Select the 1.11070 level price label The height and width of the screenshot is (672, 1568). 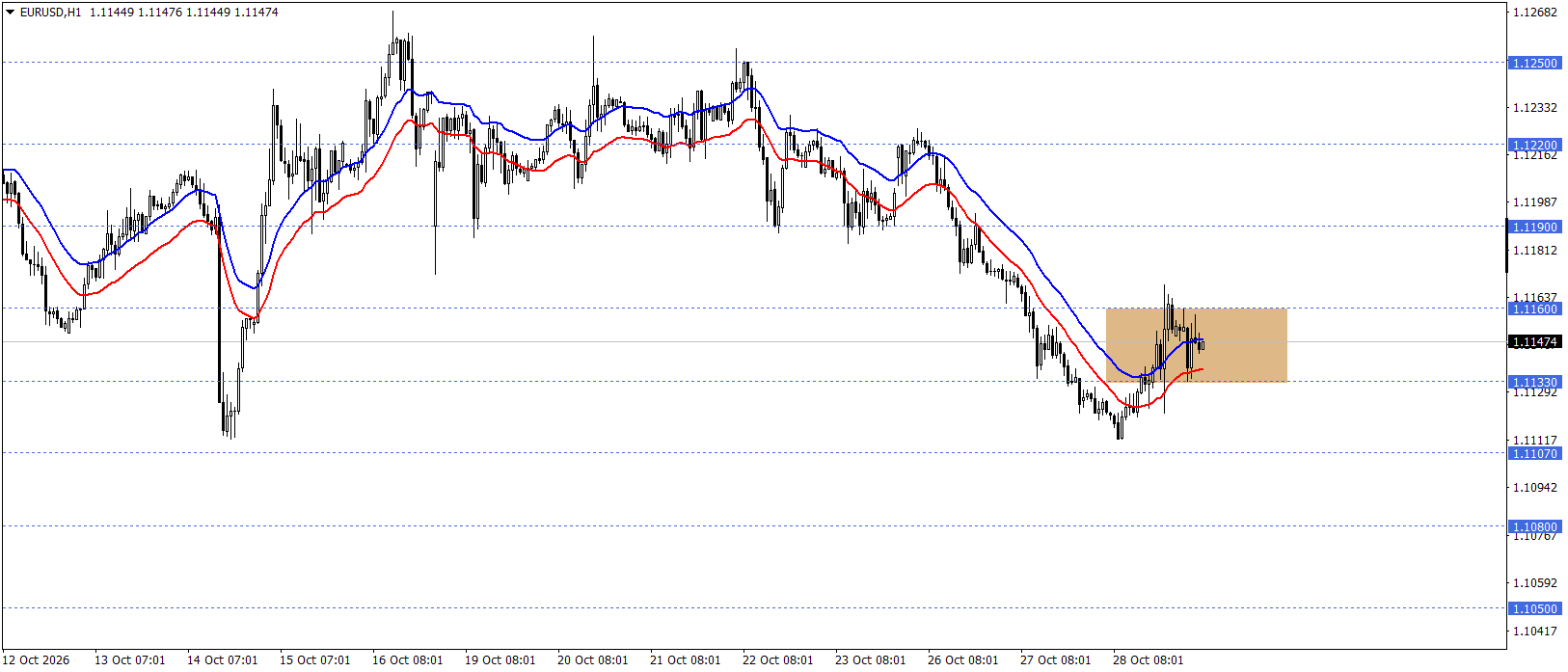[1534, 453]
